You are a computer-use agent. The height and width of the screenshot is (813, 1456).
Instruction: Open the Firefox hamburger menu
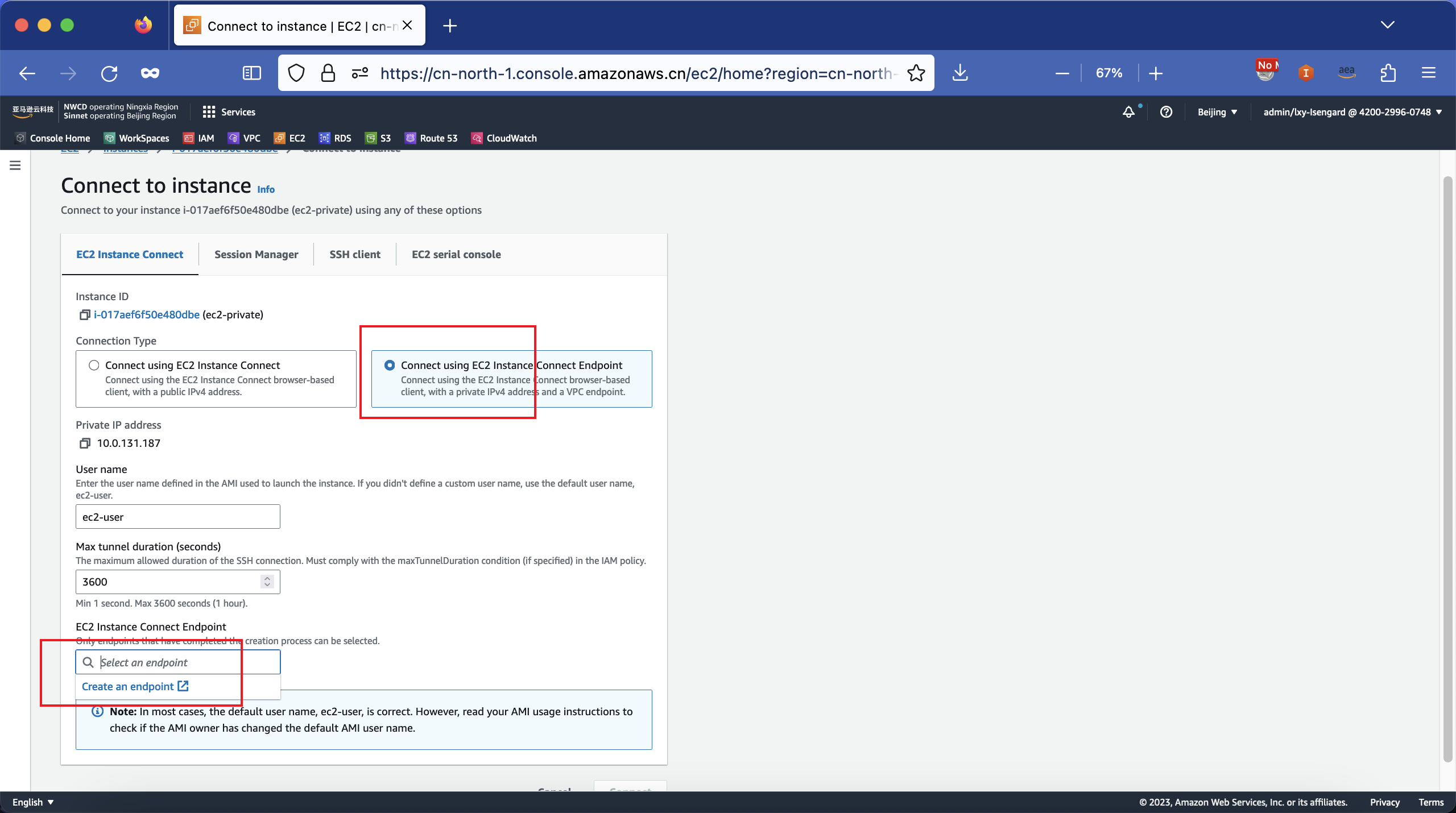pos(1429,73)
